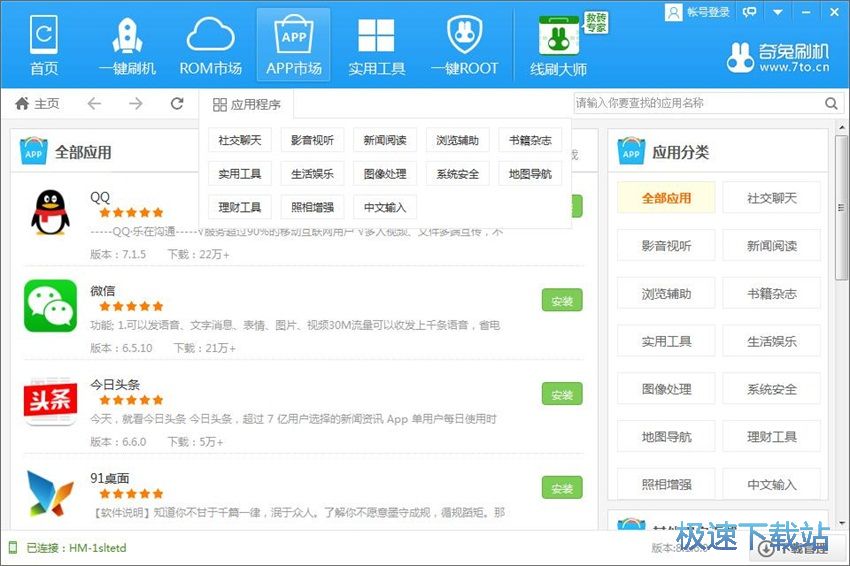The image size is (850, 566).
Task: Select 照相增强 in 应用分类 sidebar
Action: 666,484
